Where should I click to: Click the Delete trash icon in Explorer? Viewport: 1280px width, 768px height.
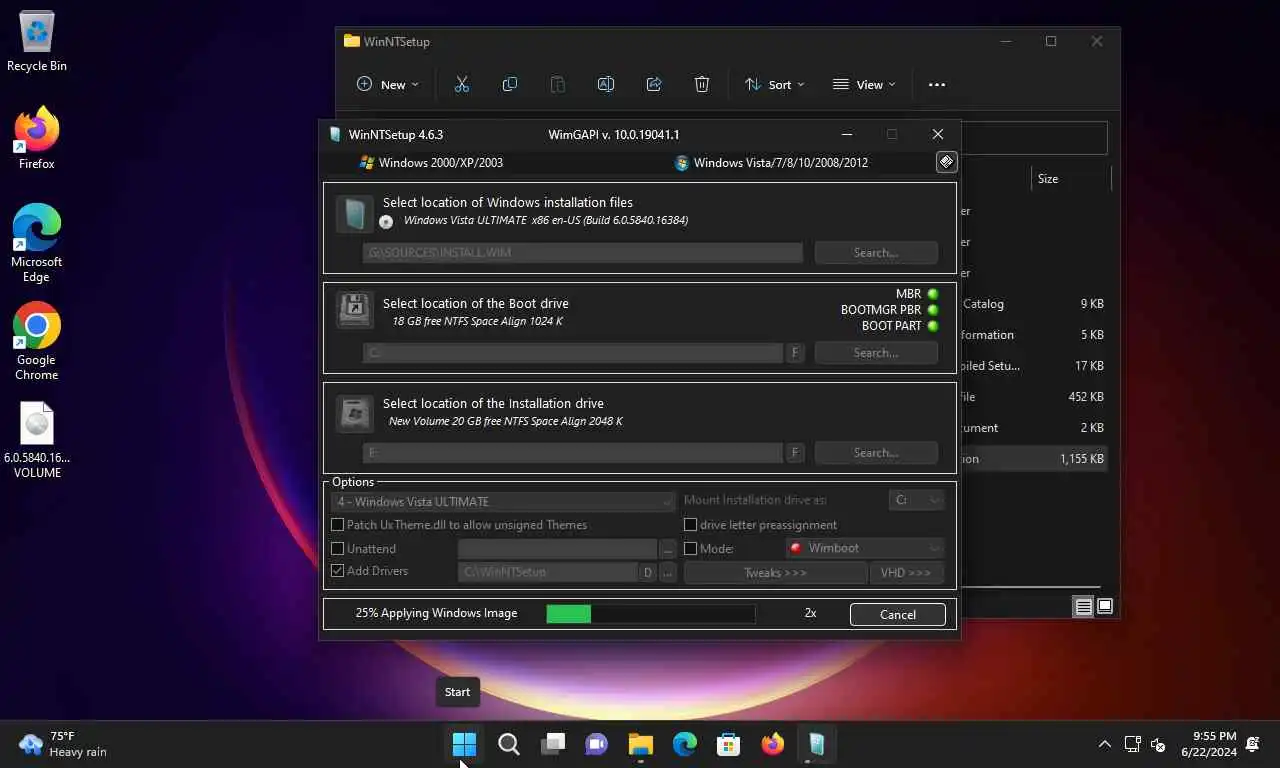pyautogui.click(x=702, y=85)
